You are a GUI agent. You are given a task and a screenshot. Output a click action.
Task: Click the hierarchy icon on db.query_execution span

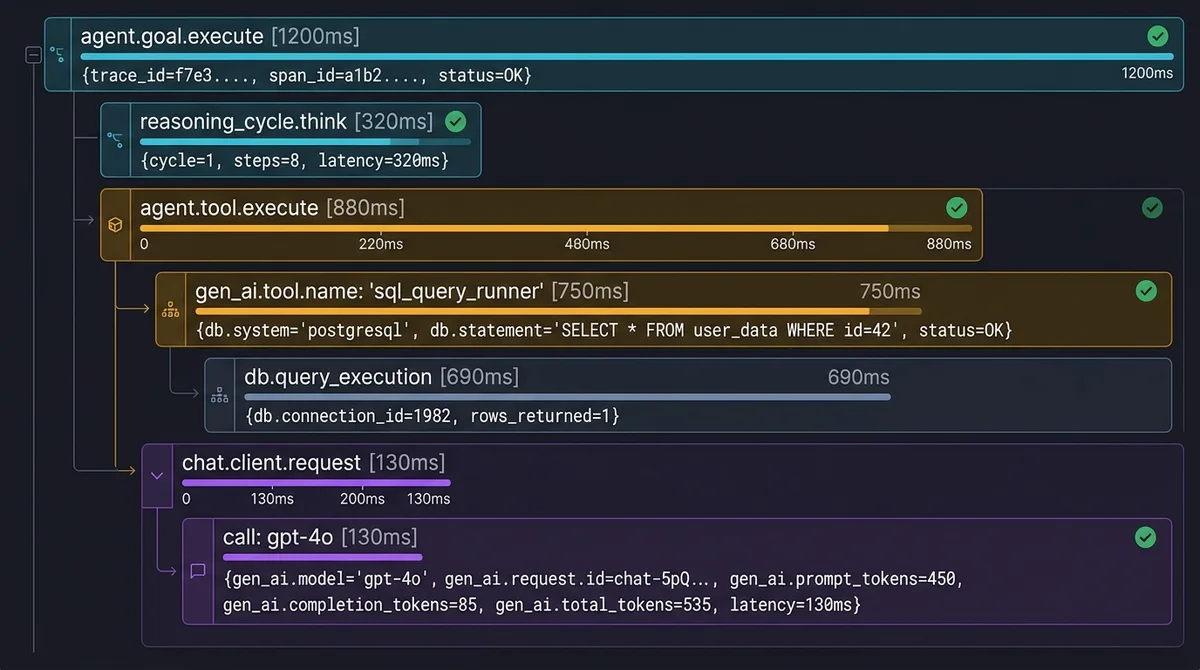point(220,395)
